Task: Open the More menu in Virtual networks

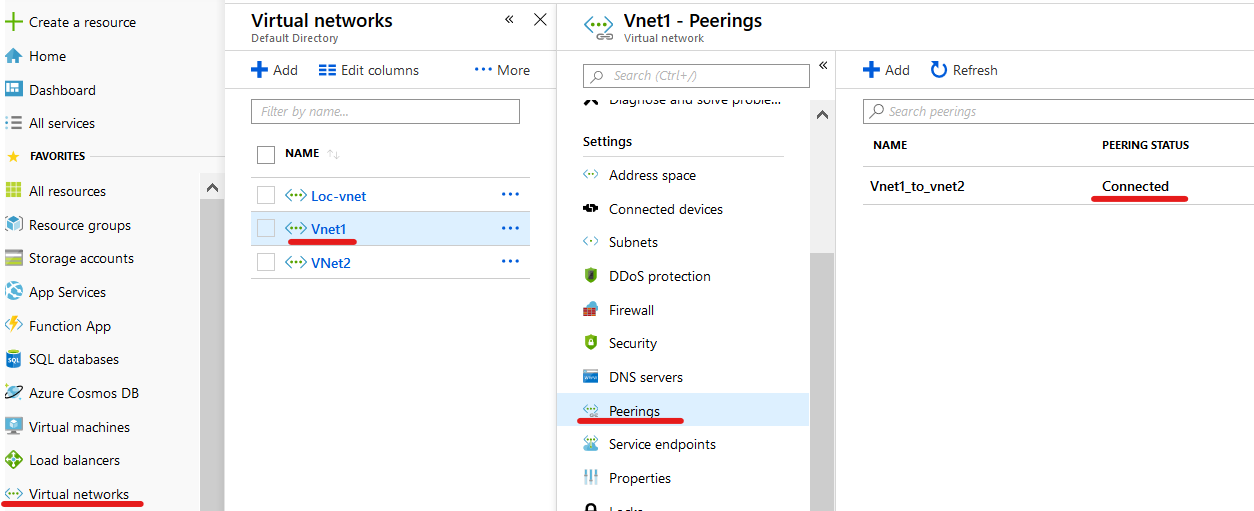Action: [502, 70]
